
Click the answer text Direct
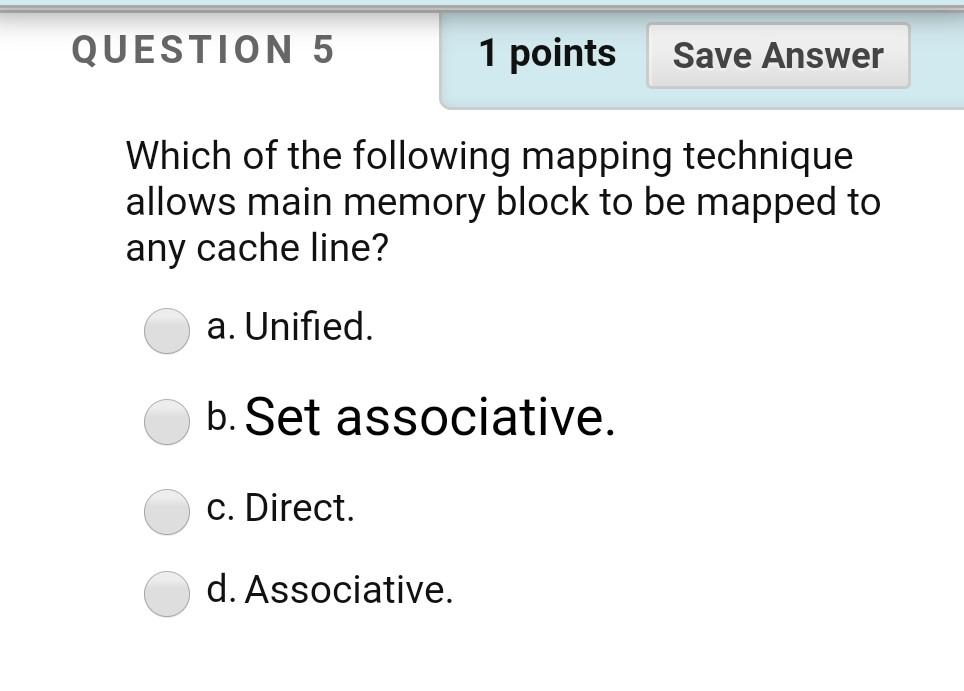(x=303, y=508)
